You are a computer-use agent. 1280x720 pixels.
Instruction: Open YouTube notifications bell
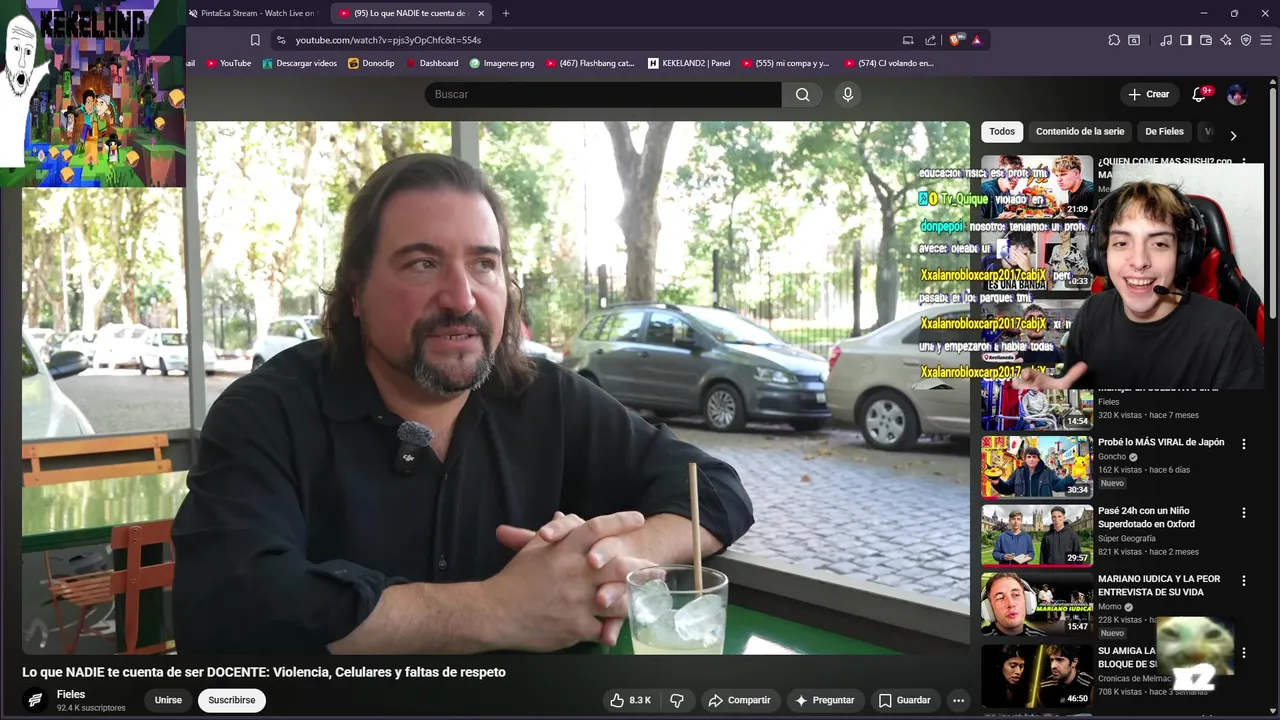[x=1199, y=94]
